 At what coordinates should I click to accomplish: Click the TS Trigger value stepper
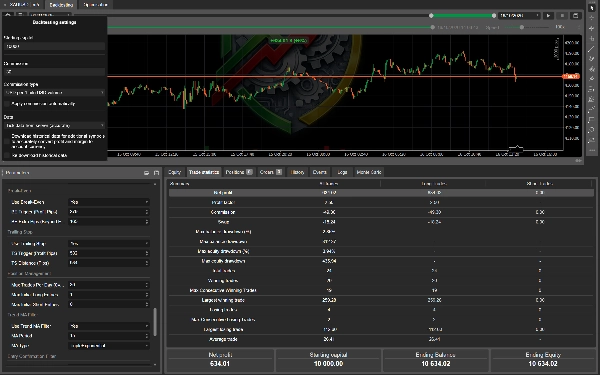tap(147, 253)
